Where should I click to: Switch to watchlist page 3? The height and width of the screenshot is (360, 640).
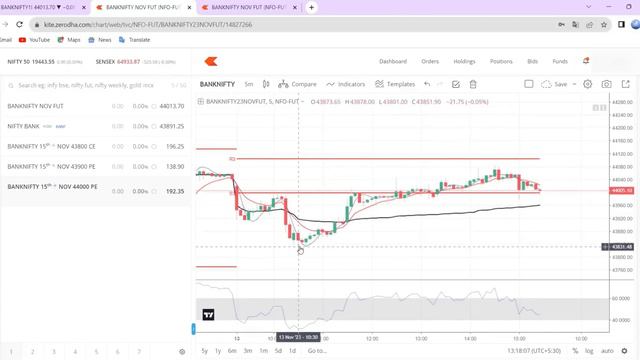[x=53, y=351]
